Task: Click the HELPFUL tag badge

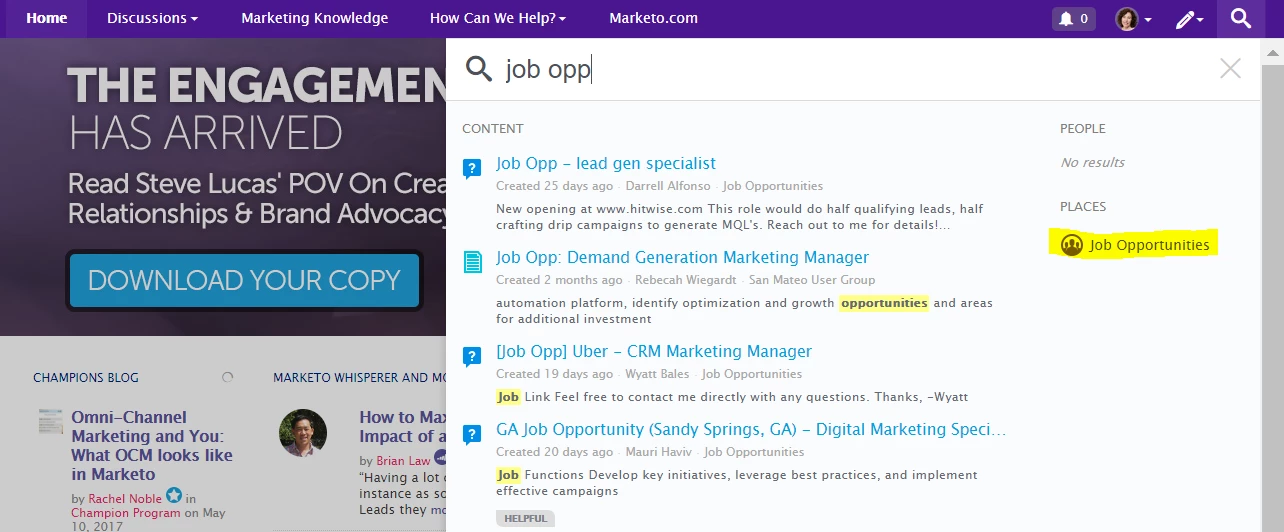Action: [x=525, y=519]
